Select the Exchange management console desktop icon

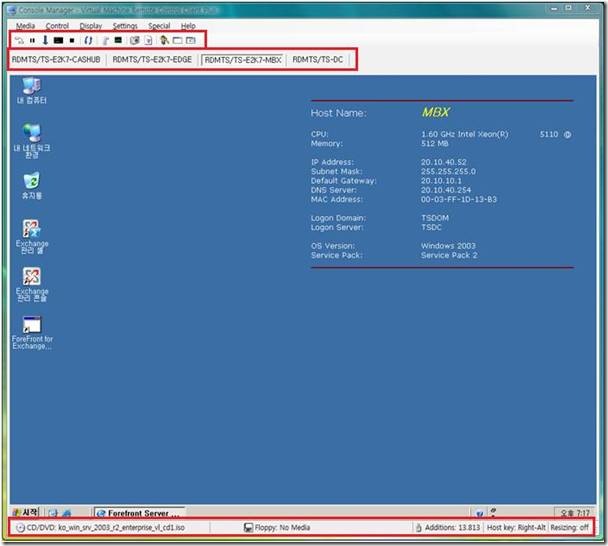pyautogui.click(x=32, y=284)
